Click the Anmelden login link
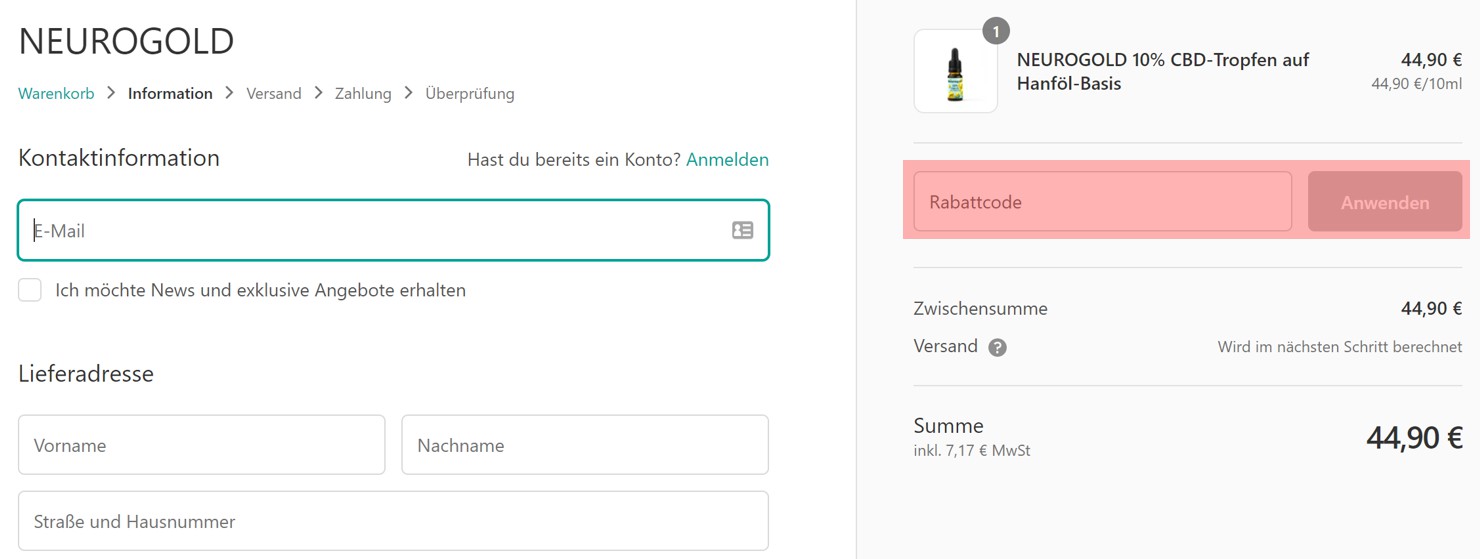 [x=727, y=159]
